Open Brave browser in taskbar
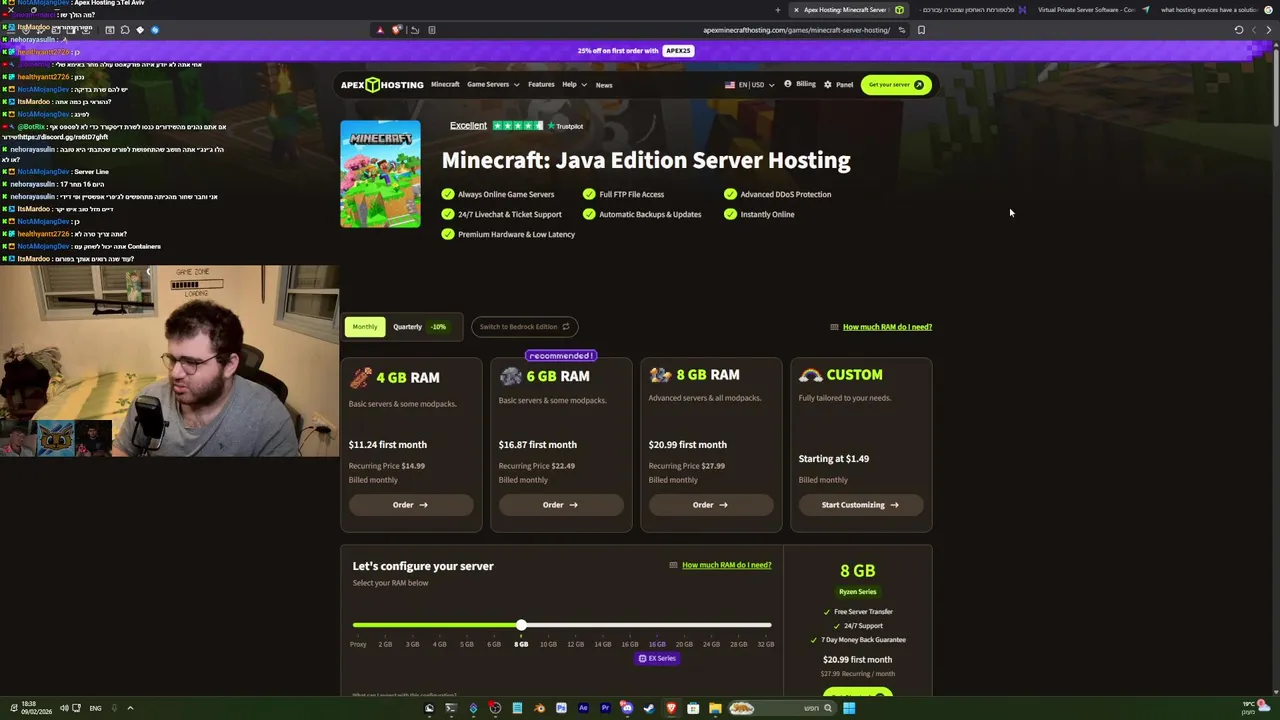The width and height of the screenshot is (1280, 720). [x=671, y=708]
